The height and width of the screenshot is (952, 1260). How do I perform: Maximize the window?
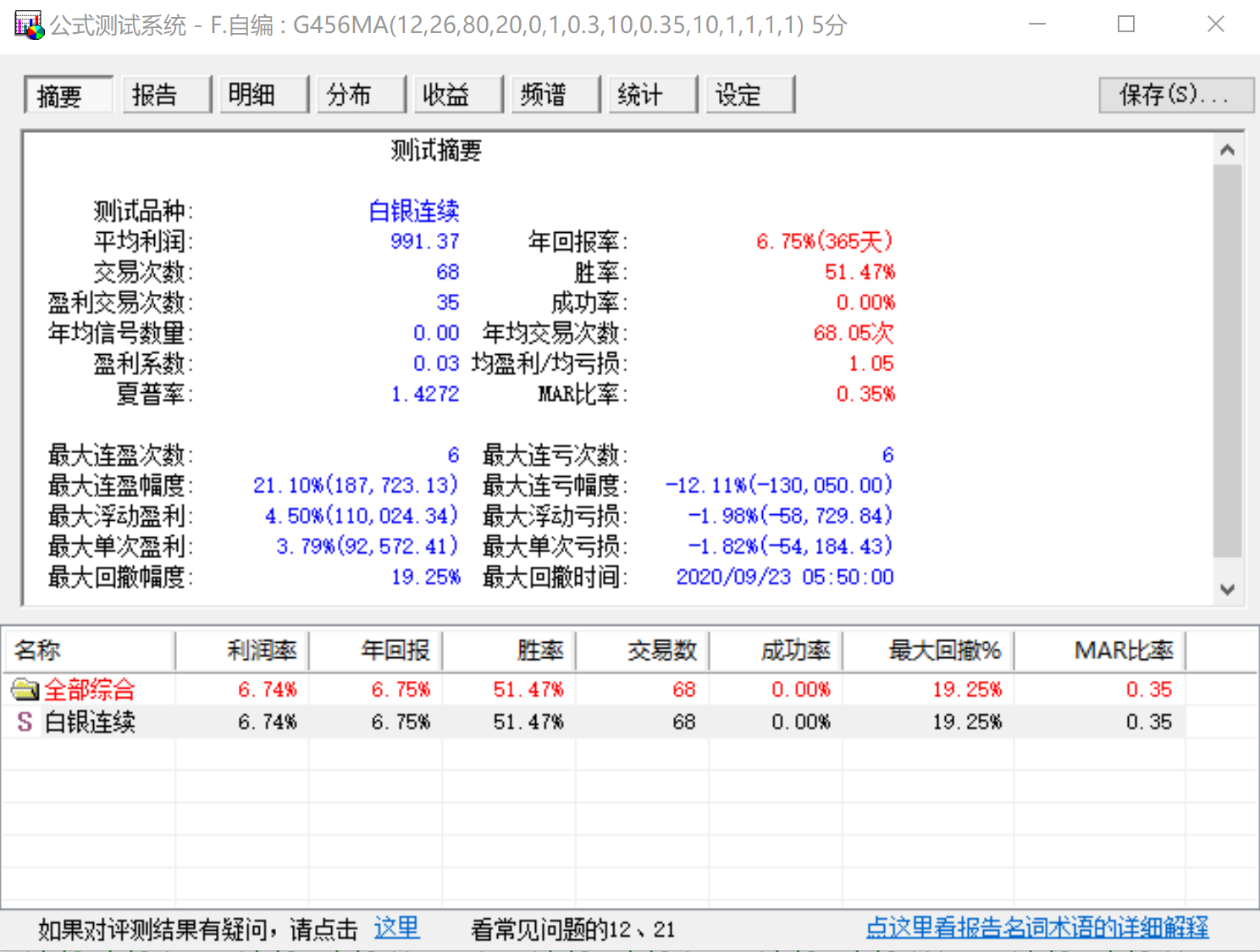[1126, 25]
